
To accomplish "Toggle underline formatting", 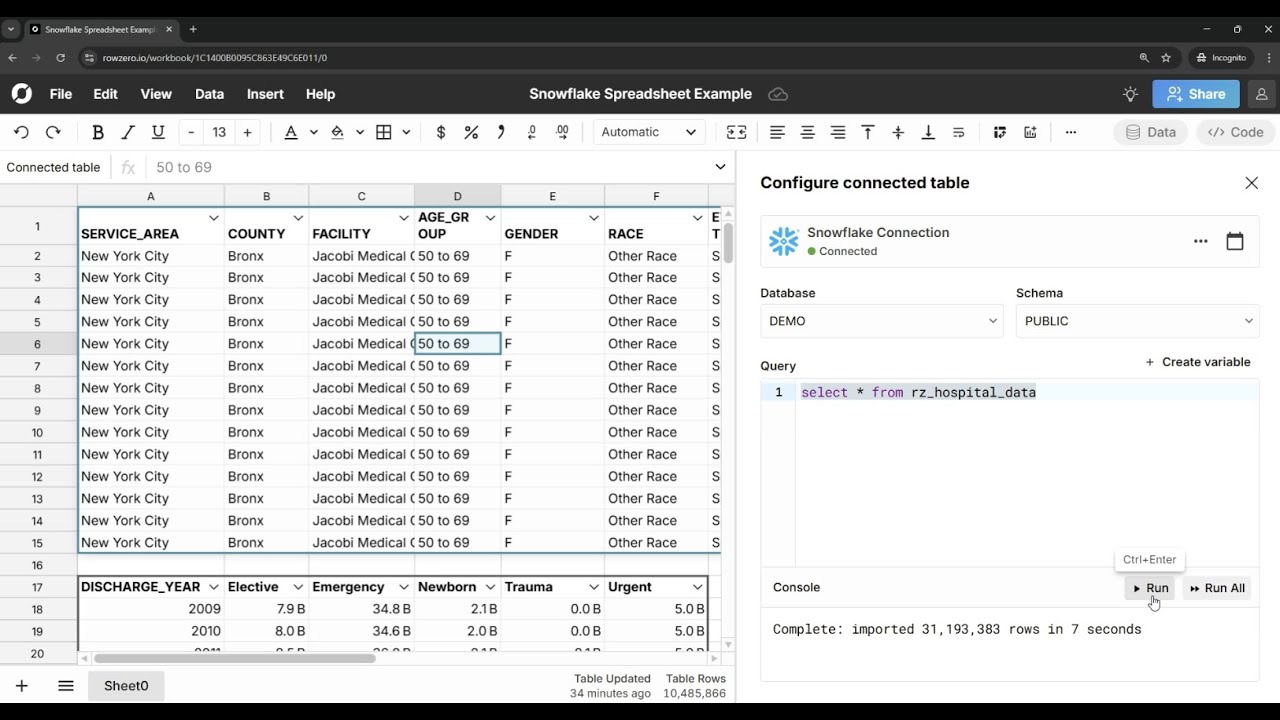I will tap(158, 132).
